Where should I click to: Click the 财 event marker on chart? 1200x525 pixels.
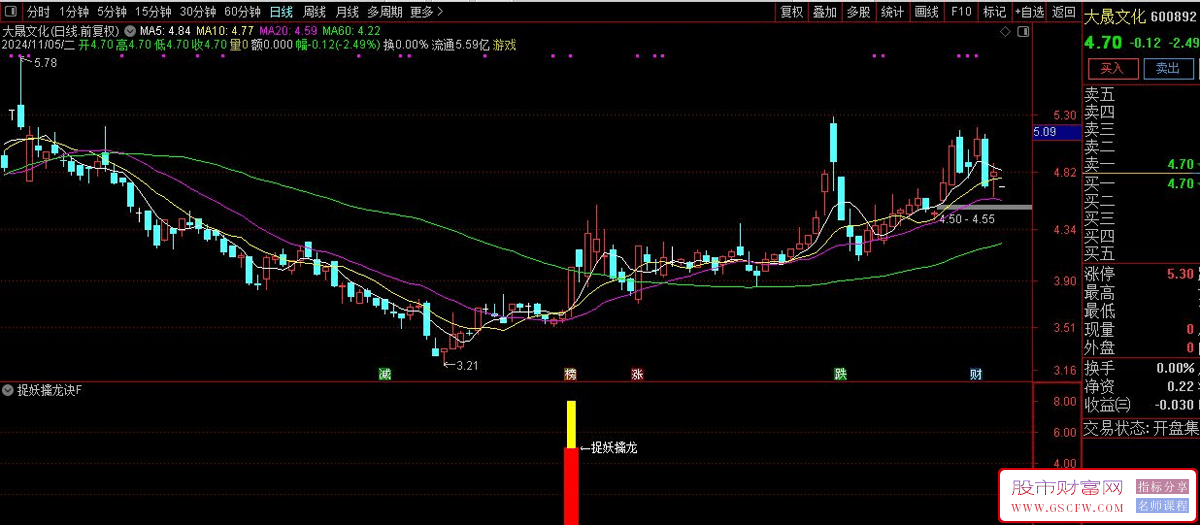click(977, 374)
